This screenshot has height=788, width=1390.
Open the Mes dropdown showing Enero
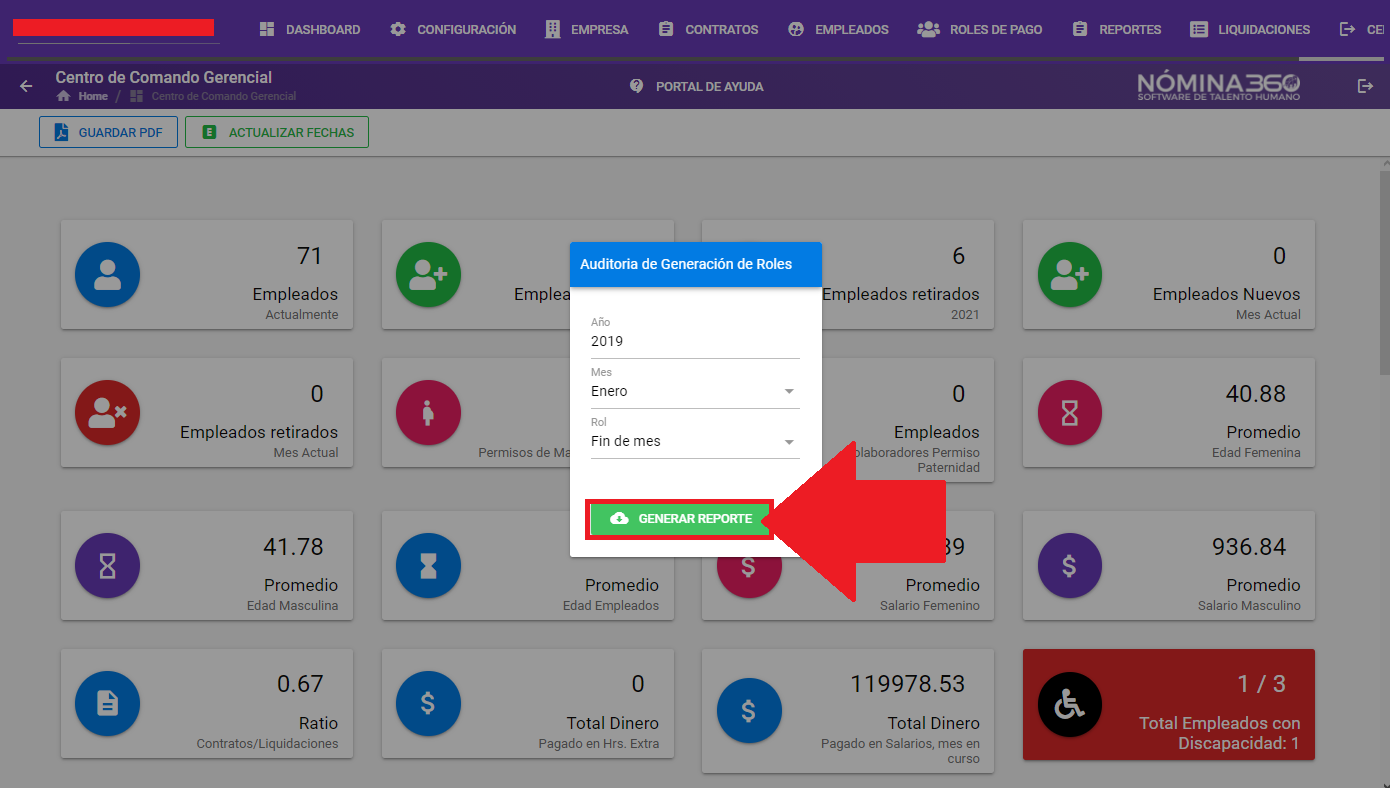coord(695,391)
